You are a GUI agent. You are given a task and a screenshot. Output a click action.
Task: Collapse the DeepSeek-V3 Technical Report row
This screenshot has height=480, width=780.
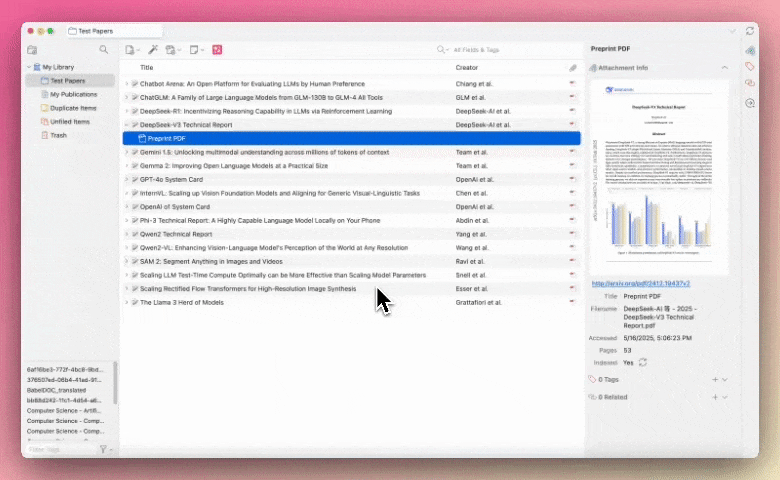click(126, 125)
